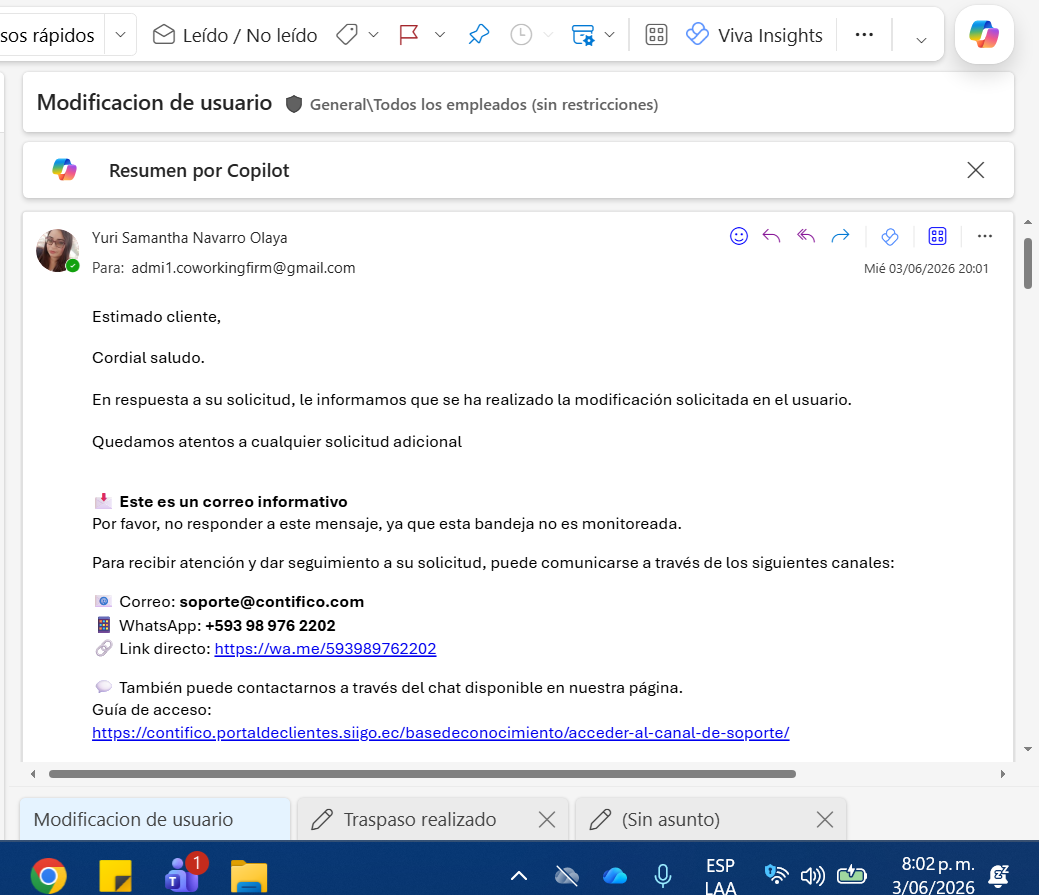The height and width of the screenshot is (895, 1039).
Task: Open Google Chrome from taskbar
Action: click(x=48, y=876)
